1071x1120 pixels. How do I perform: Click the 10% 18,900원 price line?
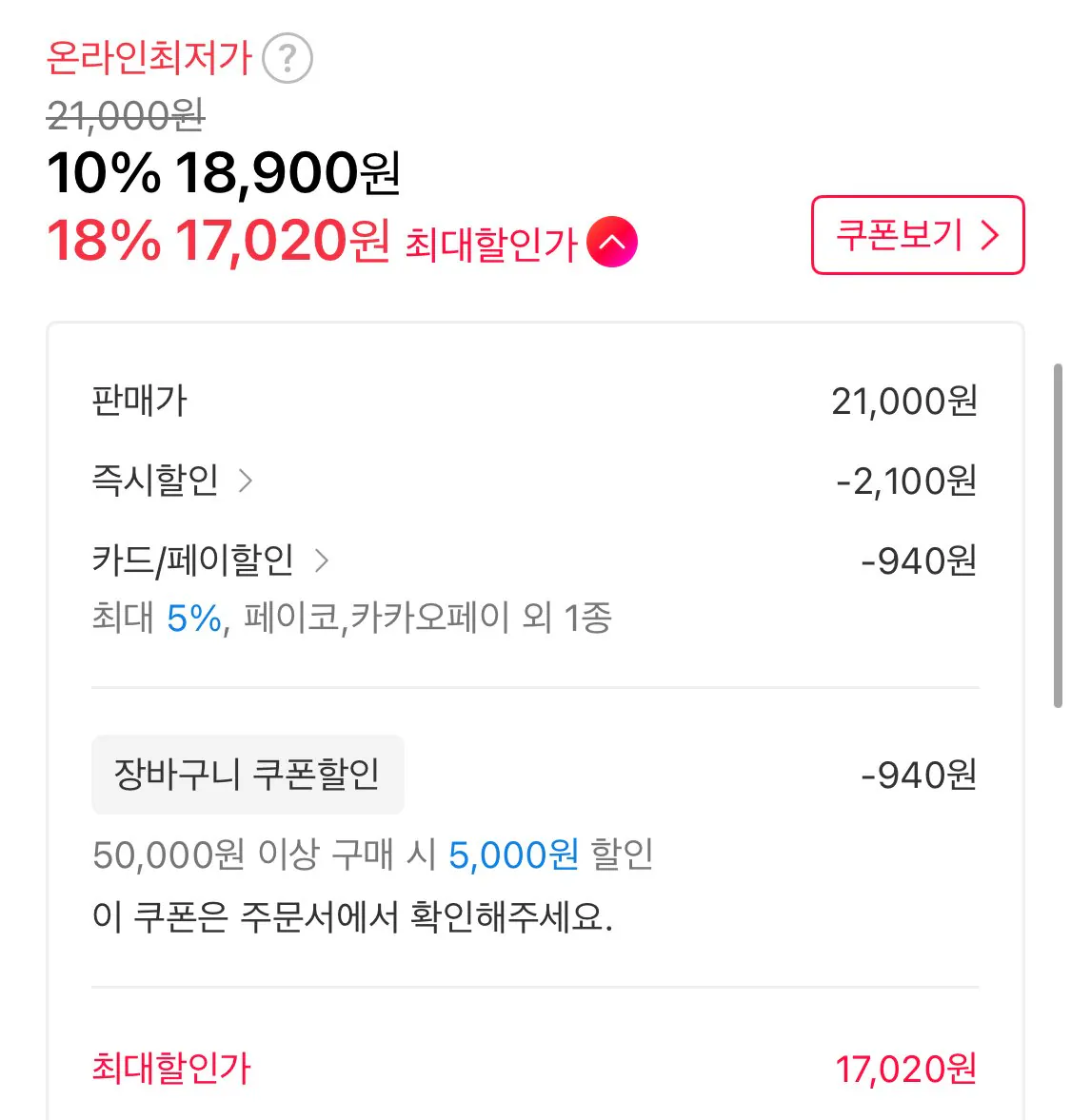tap(224, 173)
